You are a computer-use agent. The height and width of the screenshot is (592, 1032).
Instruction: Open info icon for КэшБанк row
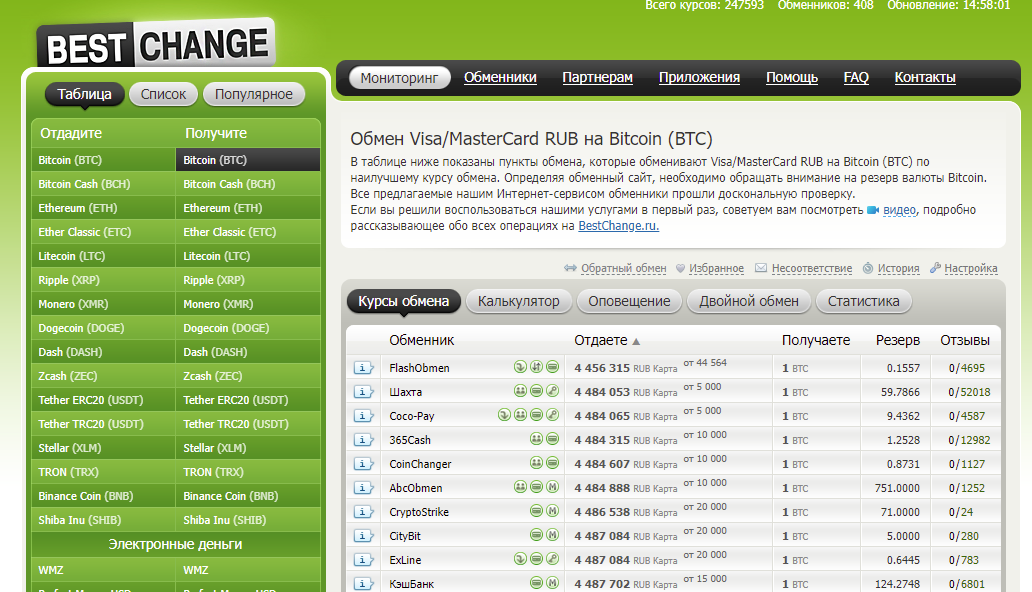pos(363,584)
